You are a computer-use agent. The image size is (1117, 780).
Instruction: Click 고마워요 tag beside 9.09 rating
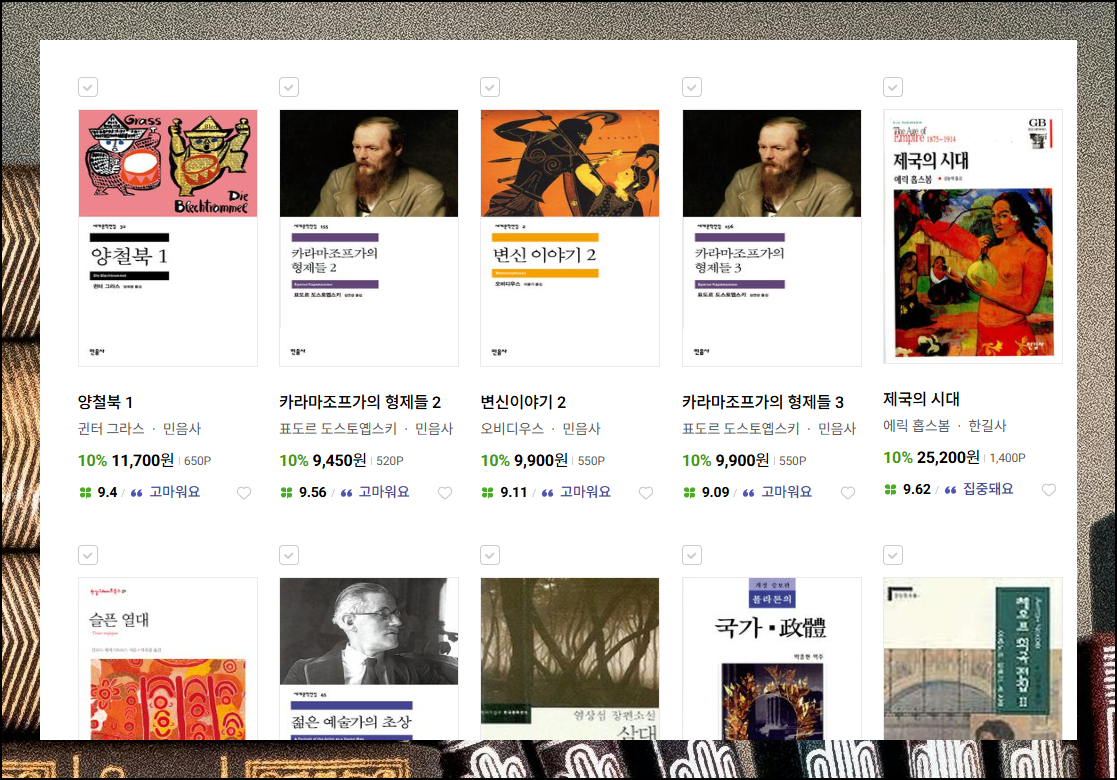click(x=786, y=492)
